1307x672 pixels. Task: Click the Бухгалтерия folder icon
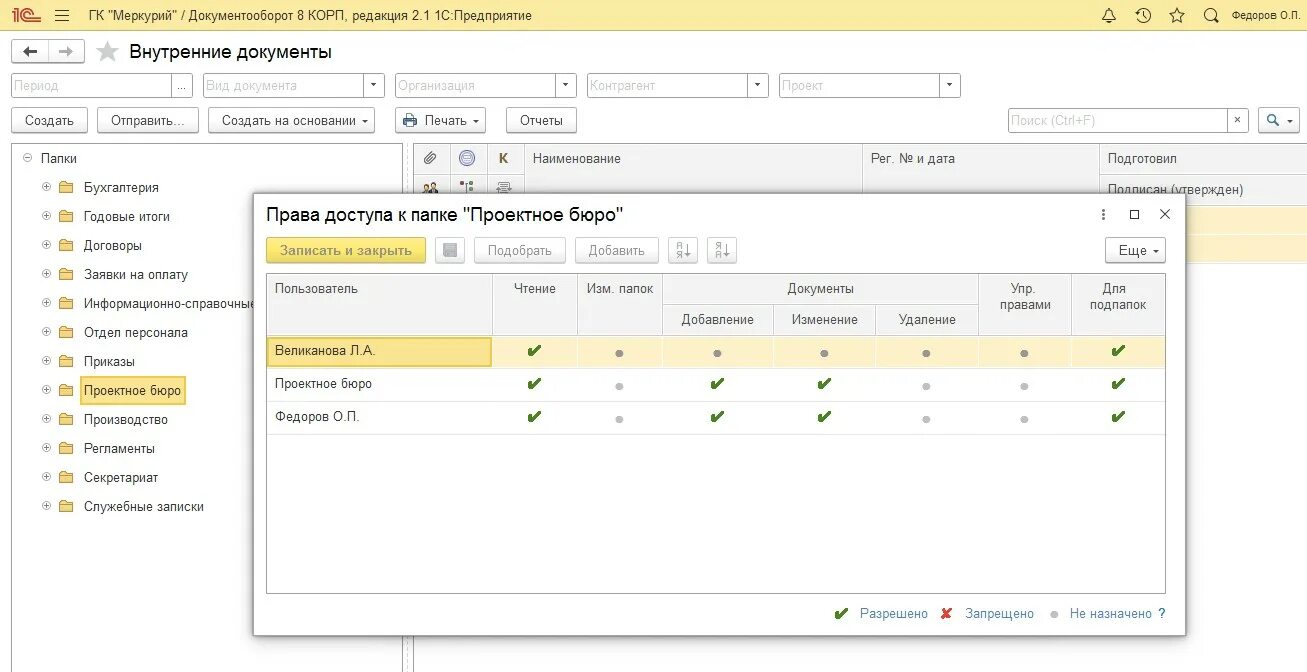[x=66, y=187]
